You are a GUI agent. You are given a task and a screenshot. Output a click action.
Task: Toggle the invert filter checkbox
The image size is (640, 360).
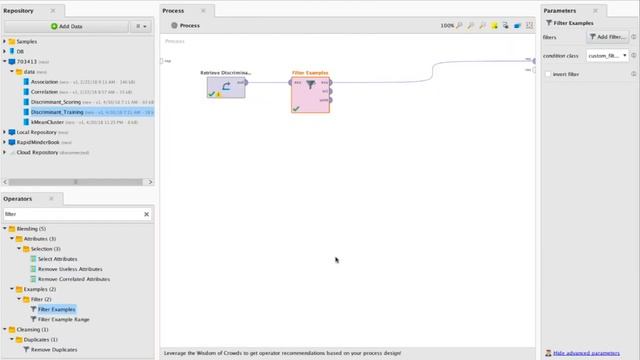coord(548,74)
